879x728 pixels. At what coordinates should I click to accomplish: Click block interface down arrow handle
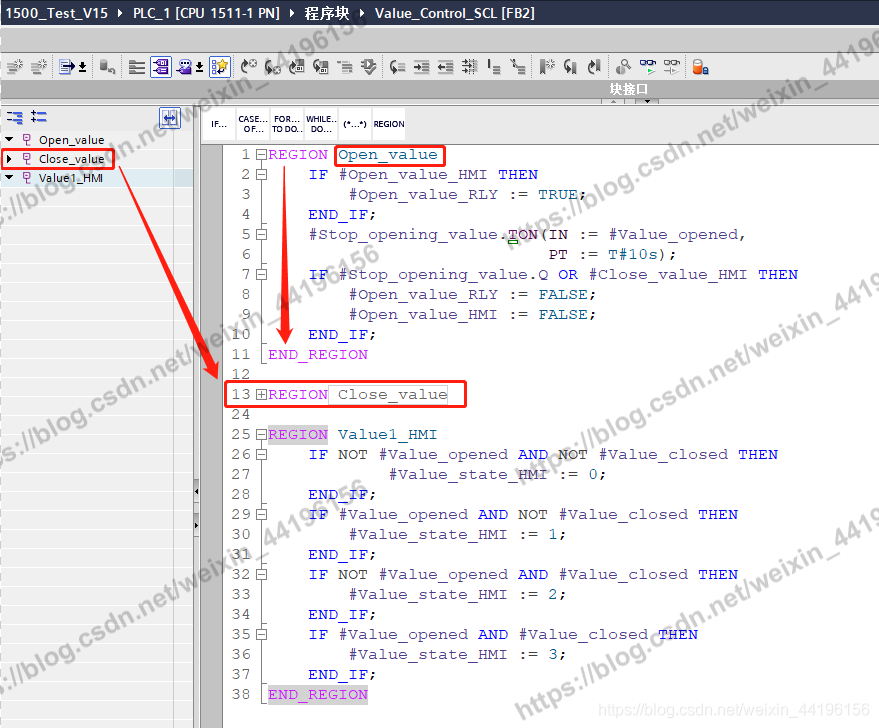point(647,101)
